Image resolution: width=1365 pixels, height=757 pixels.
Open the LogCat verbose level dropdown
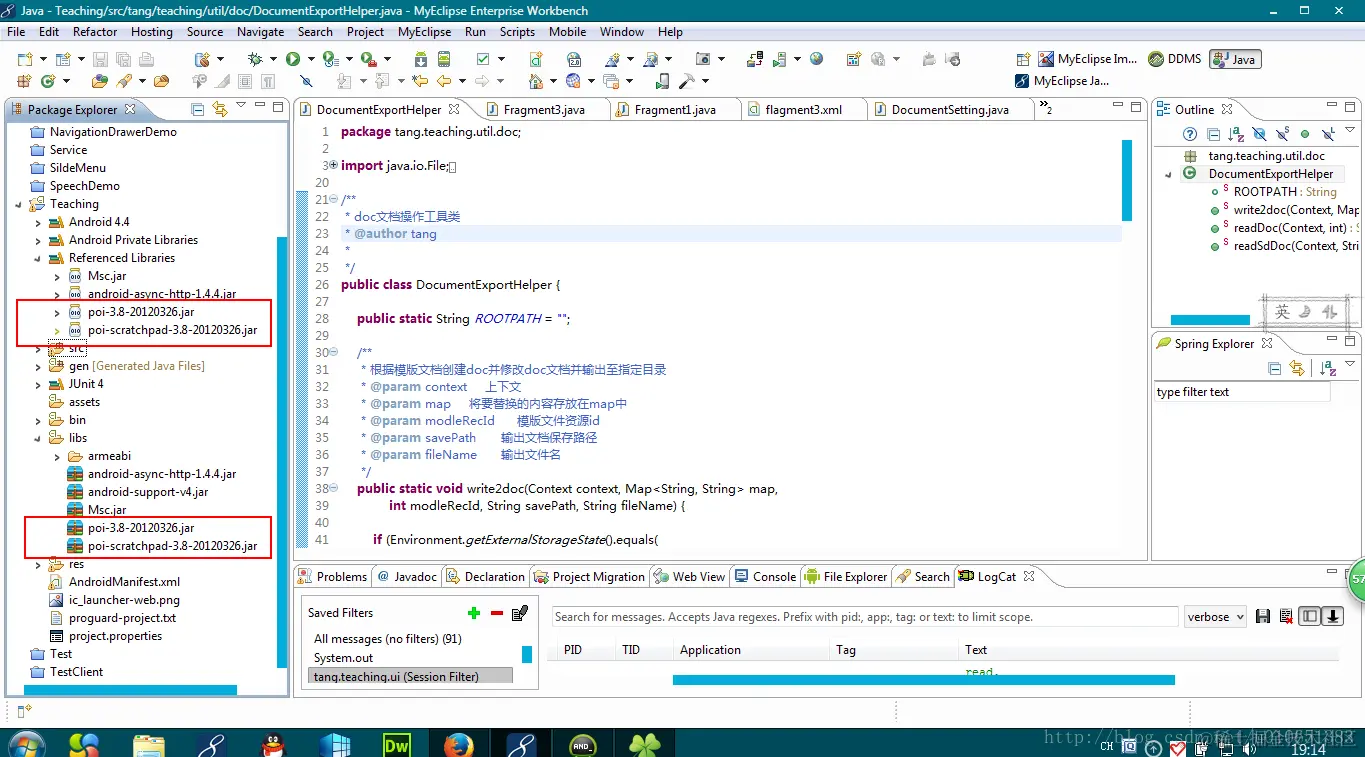(x=1215, y=617)
